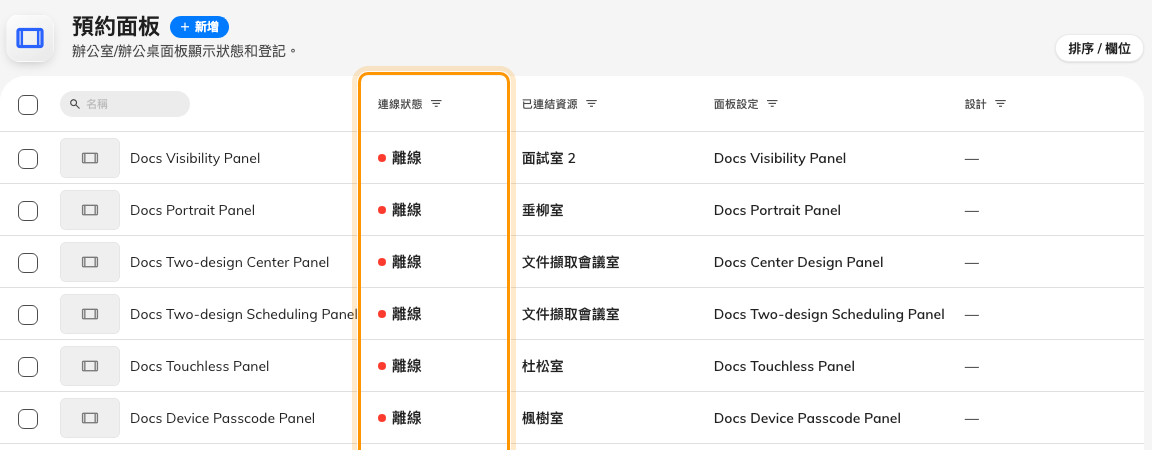Open linked resource 垂柳室
Viewport: 1152px width, 450px height.
[x=542, y=210]
